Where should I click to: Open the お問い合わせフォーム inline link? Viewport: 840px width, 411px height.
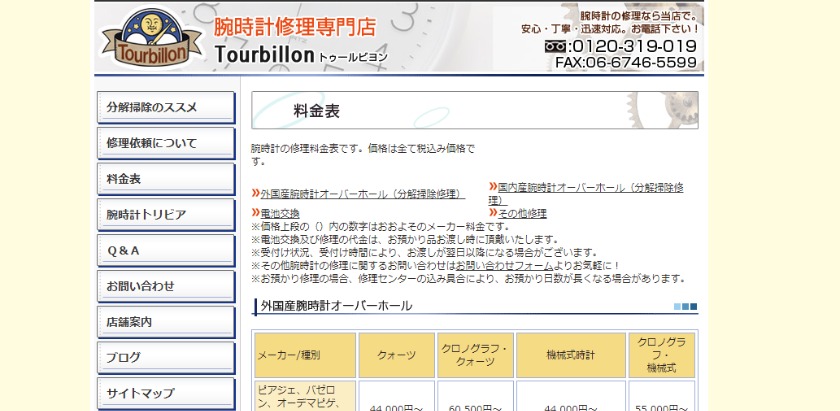point(504,266)
